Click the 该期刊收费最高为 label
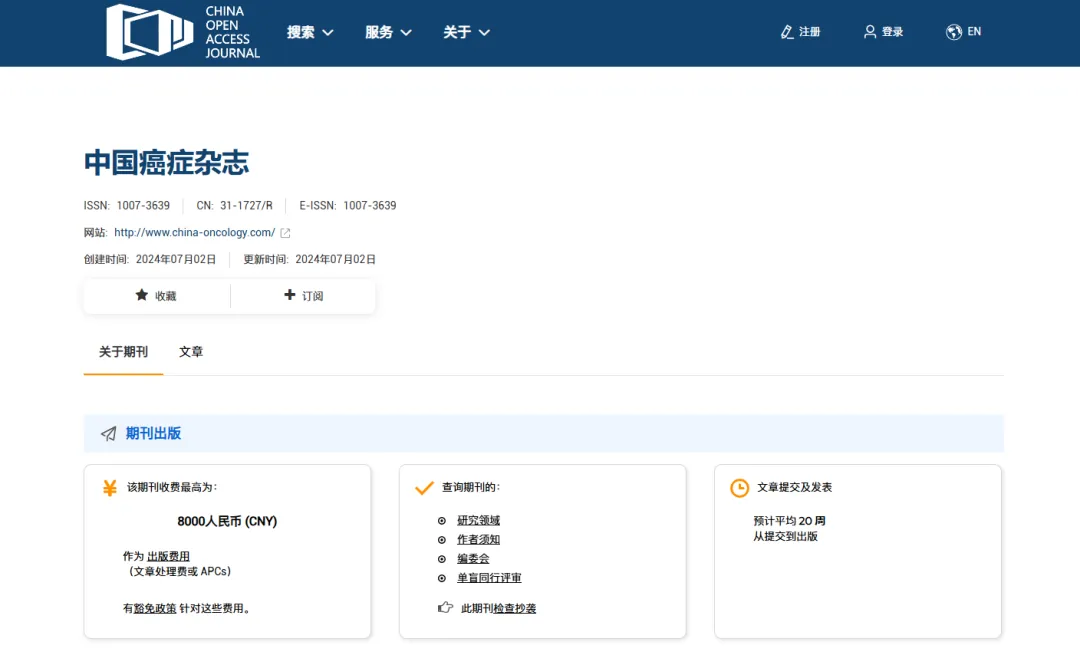Viewport: 1080px width, 665px height. [x=172, y=487]
